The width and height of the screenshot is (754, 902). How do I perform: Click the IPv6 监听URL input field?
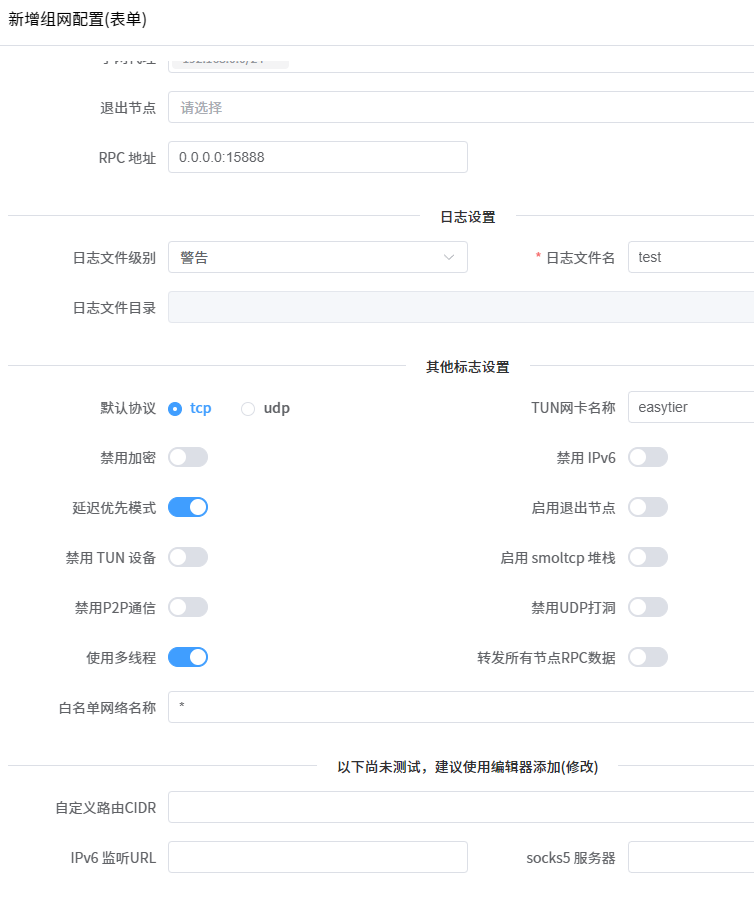coord(317,857)
